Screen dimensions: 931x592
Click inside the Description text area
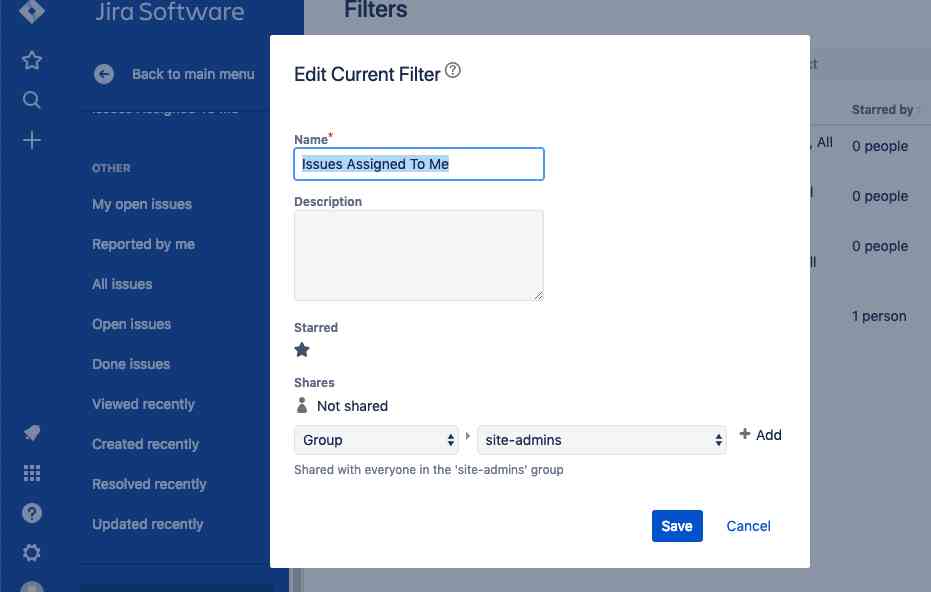pyautogui.click(x=418, y=255)
